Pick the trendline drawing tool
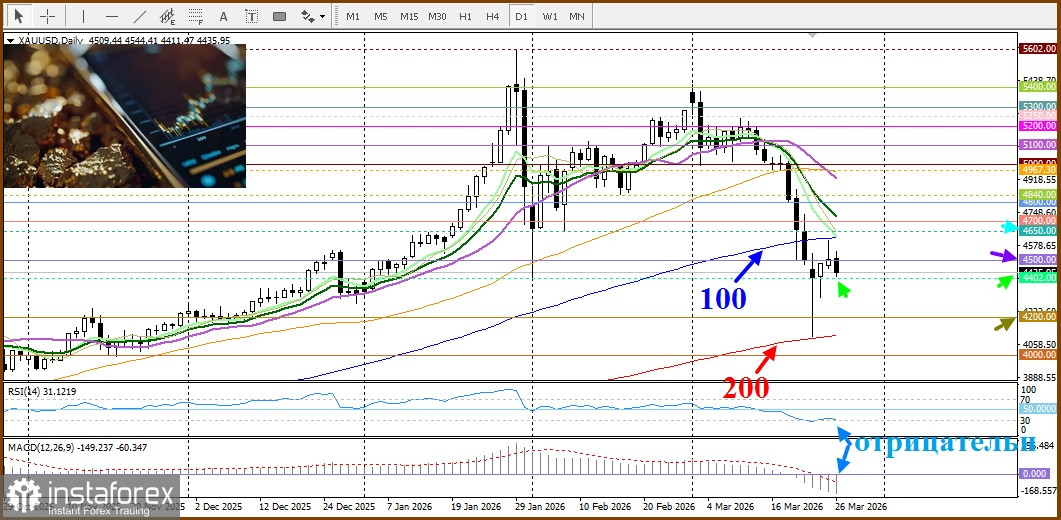 [x=140, y=16]
